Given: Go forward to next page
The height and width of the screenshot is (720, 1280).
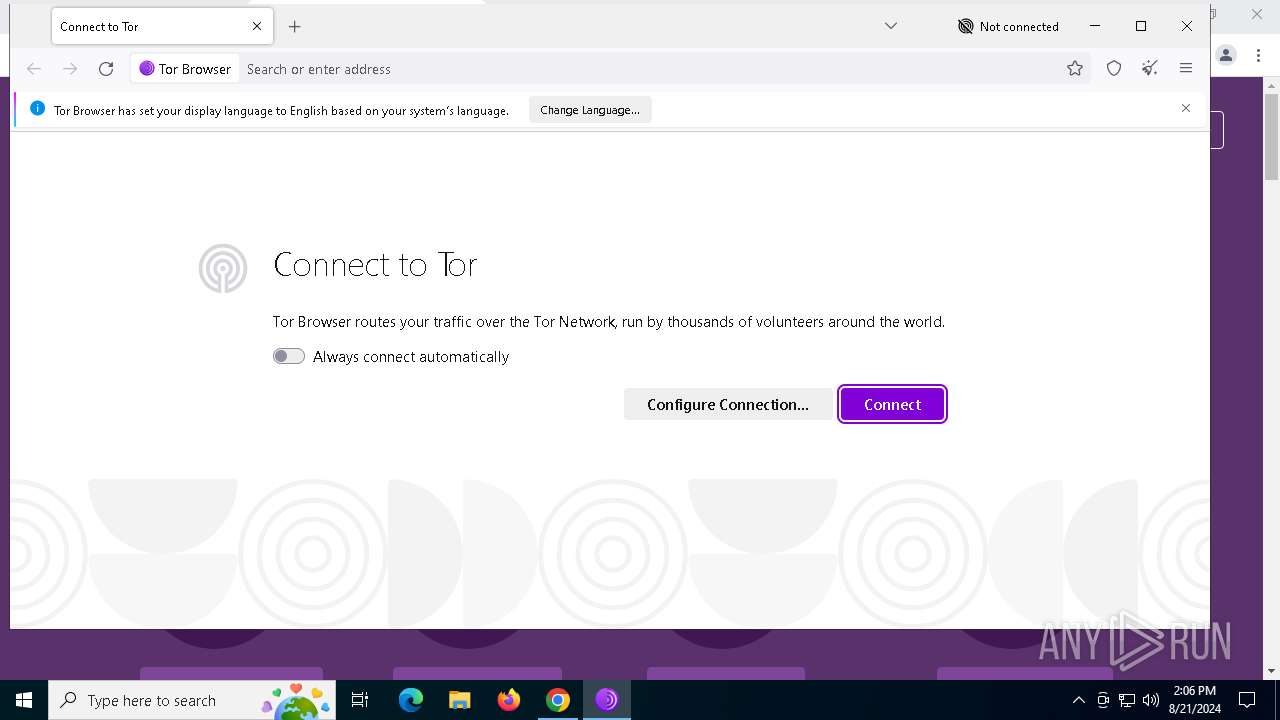Looking at the screenshot, I should (70, 69).
